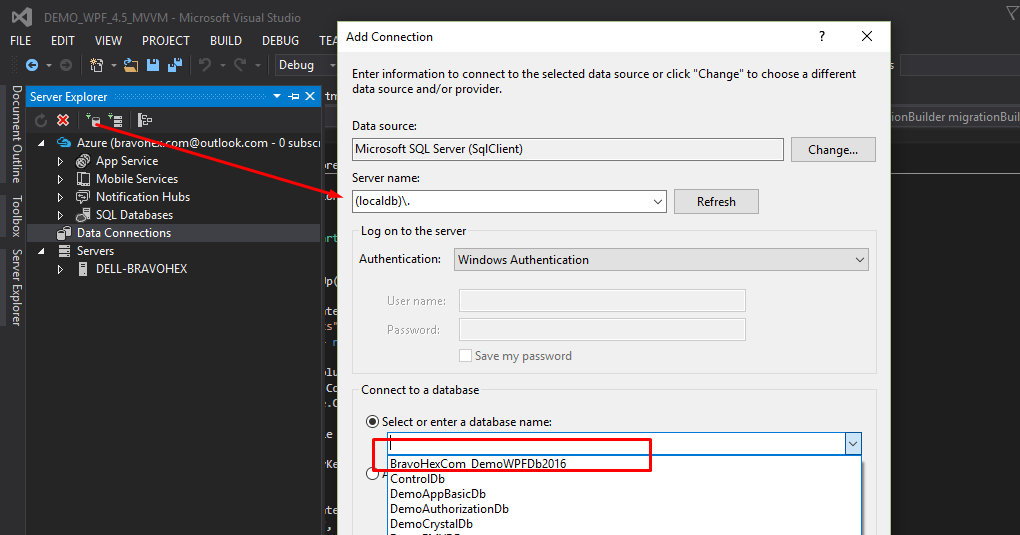This screenshot has width=1020, height=535.
Task: Click the Change... data source button
Action: pyautogui.click(x=833, y=150)
